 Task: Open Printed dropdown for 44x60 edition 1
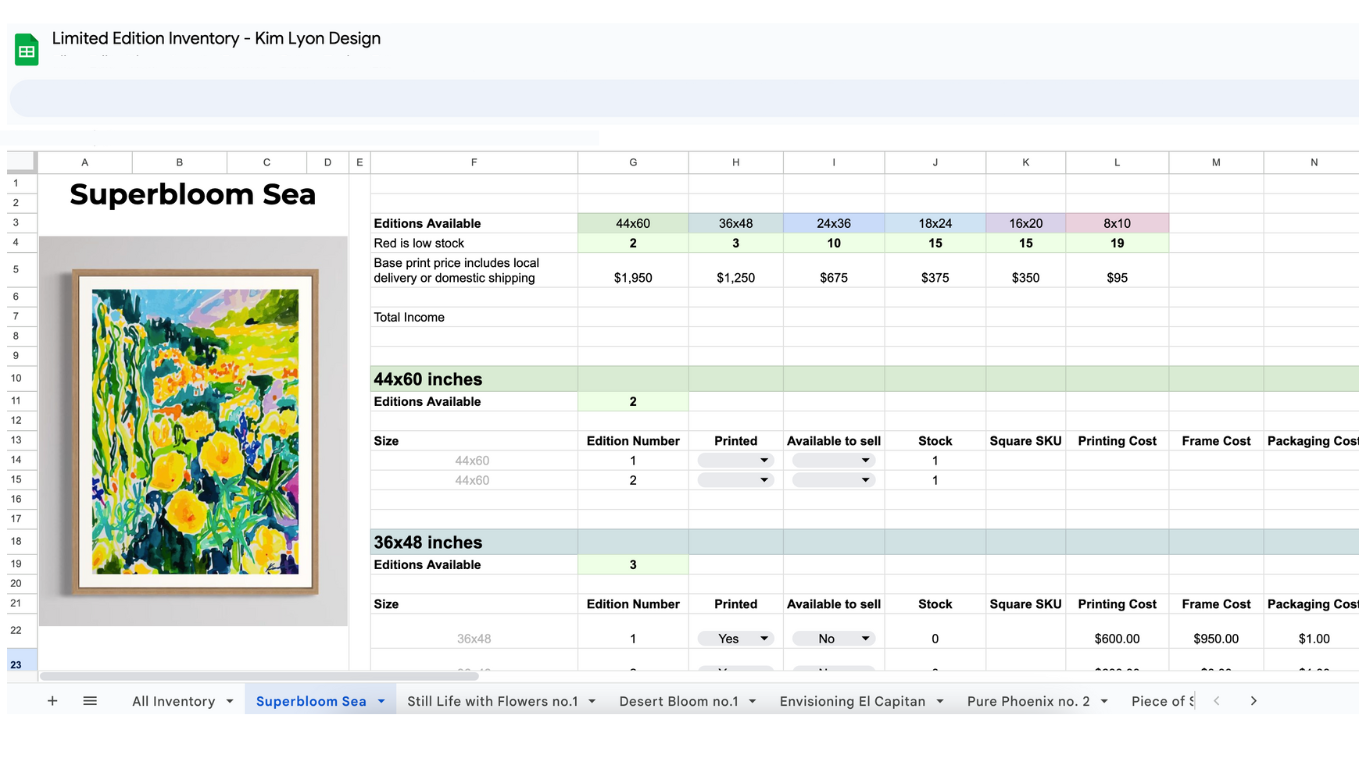click(x=736, y=461)
